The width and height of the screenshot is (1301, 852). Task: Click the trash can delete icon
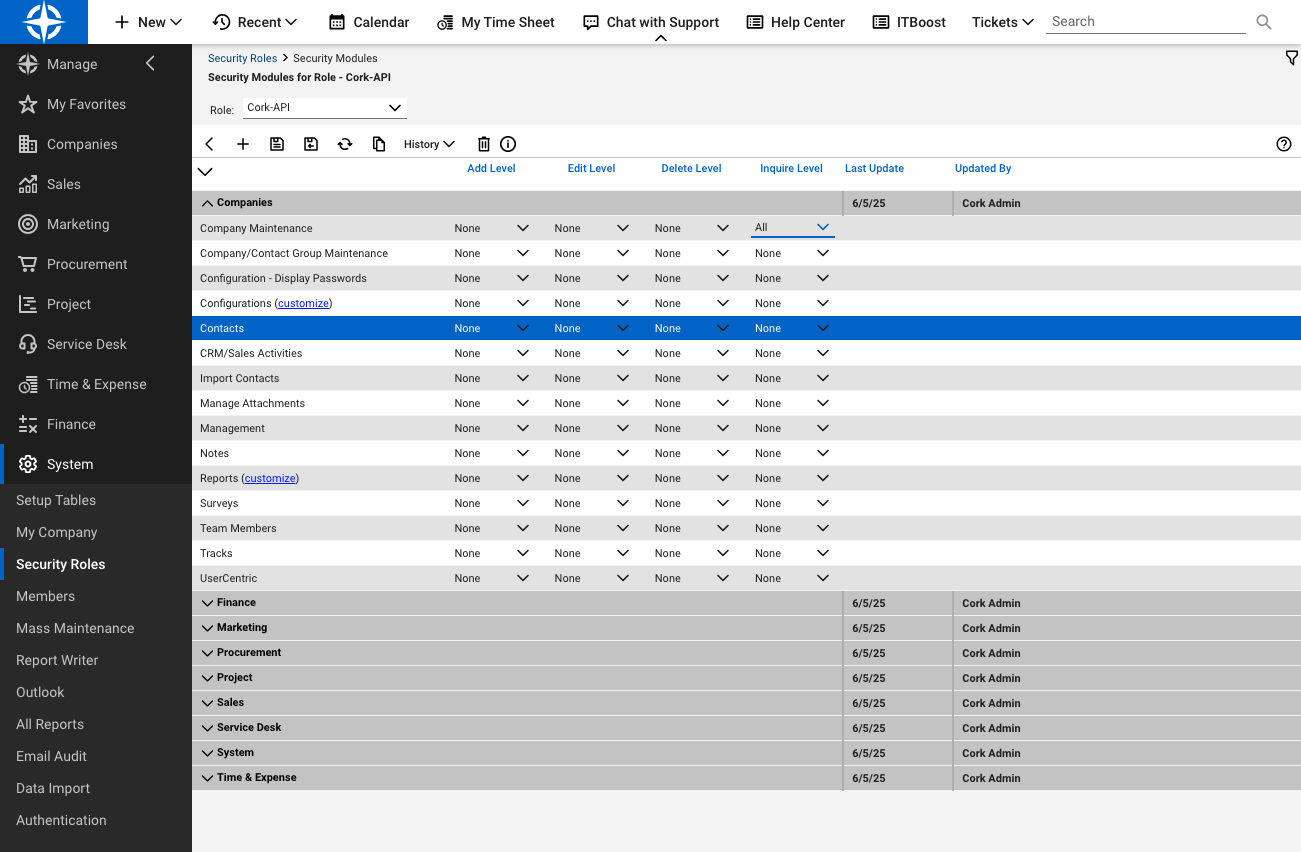[x=484, y=144]
